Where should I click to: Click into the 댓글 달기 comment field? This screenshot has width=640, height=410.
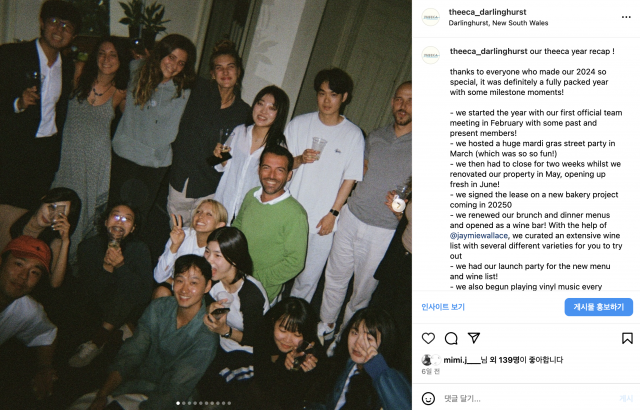529,399
